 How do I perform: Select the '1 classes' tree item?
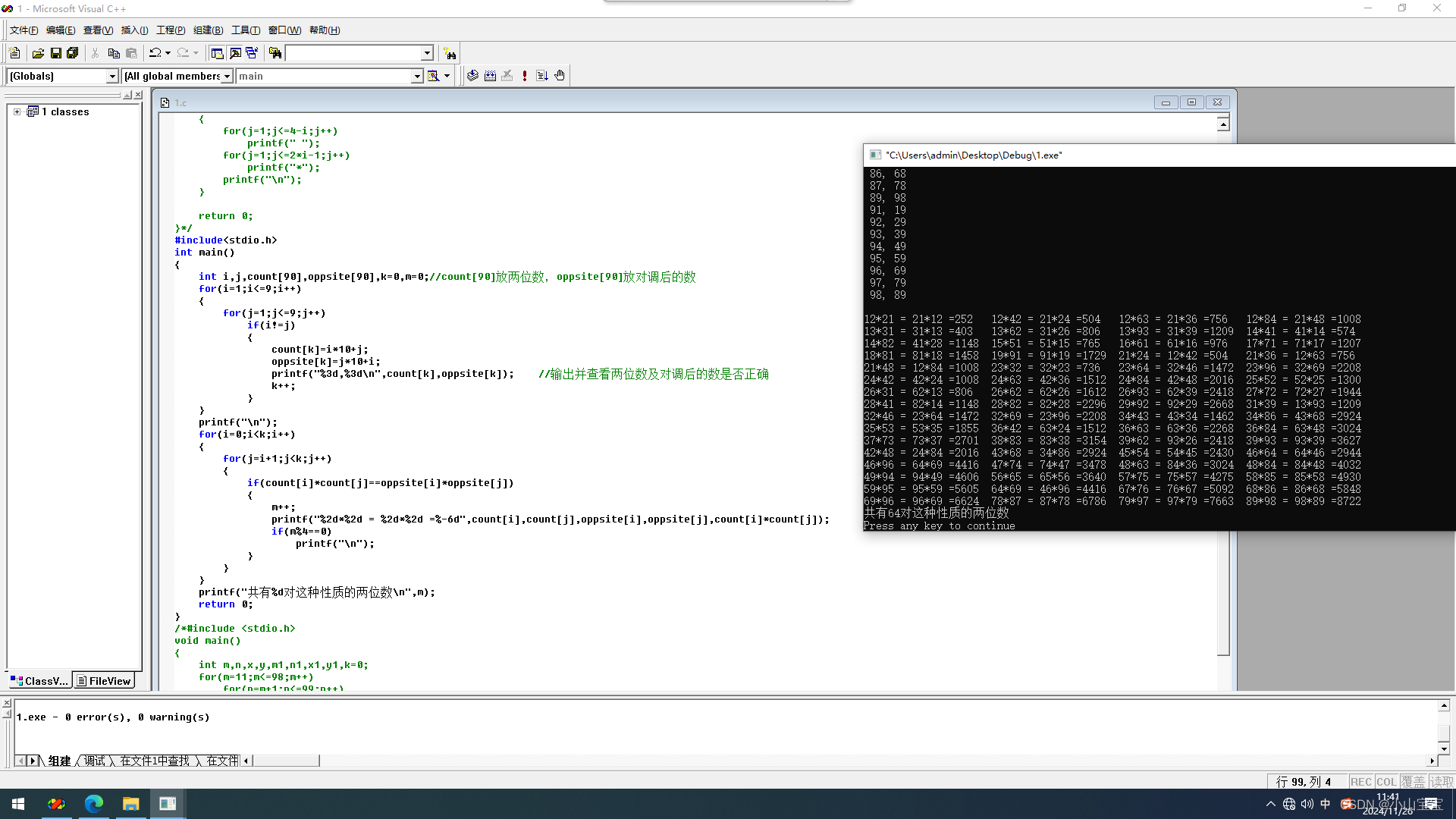65,111
